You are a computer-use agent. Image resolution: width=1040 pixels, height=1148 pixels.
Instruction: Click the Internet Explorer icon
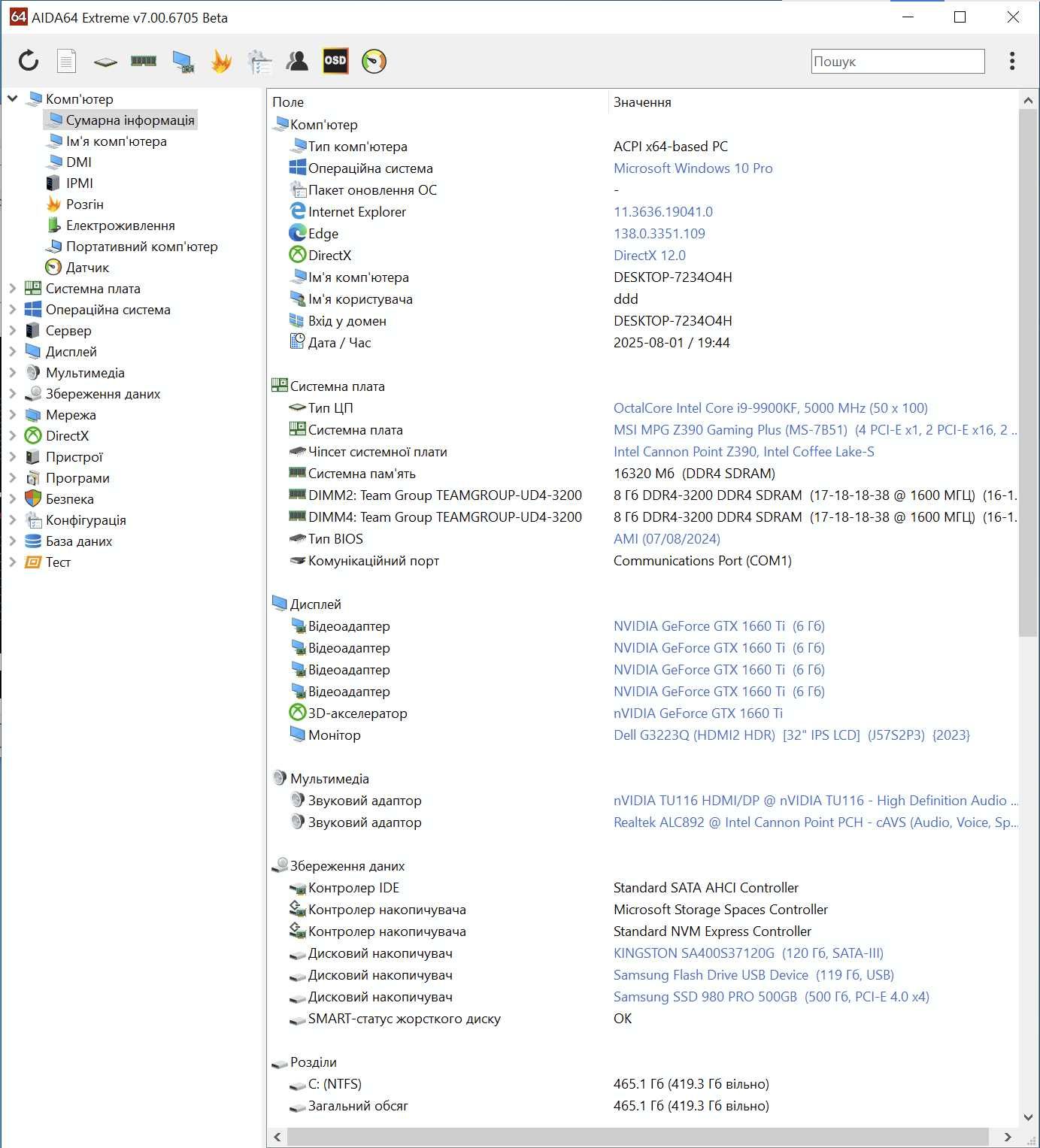[298, 211]
